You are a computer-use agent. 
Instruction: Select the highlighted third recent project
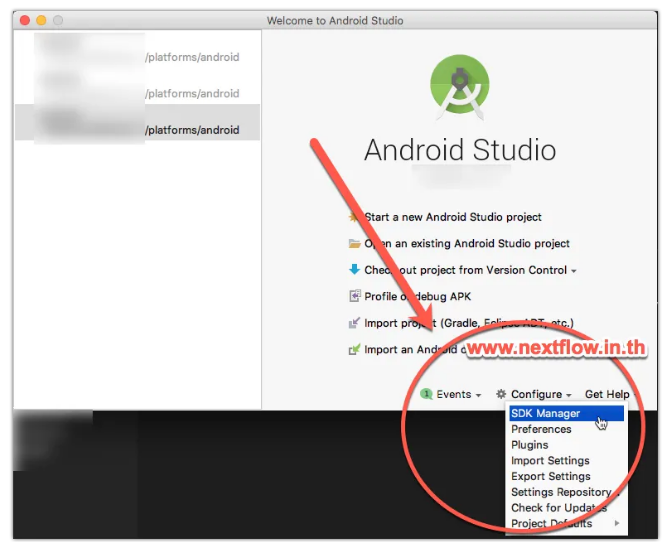pos(137,122)
